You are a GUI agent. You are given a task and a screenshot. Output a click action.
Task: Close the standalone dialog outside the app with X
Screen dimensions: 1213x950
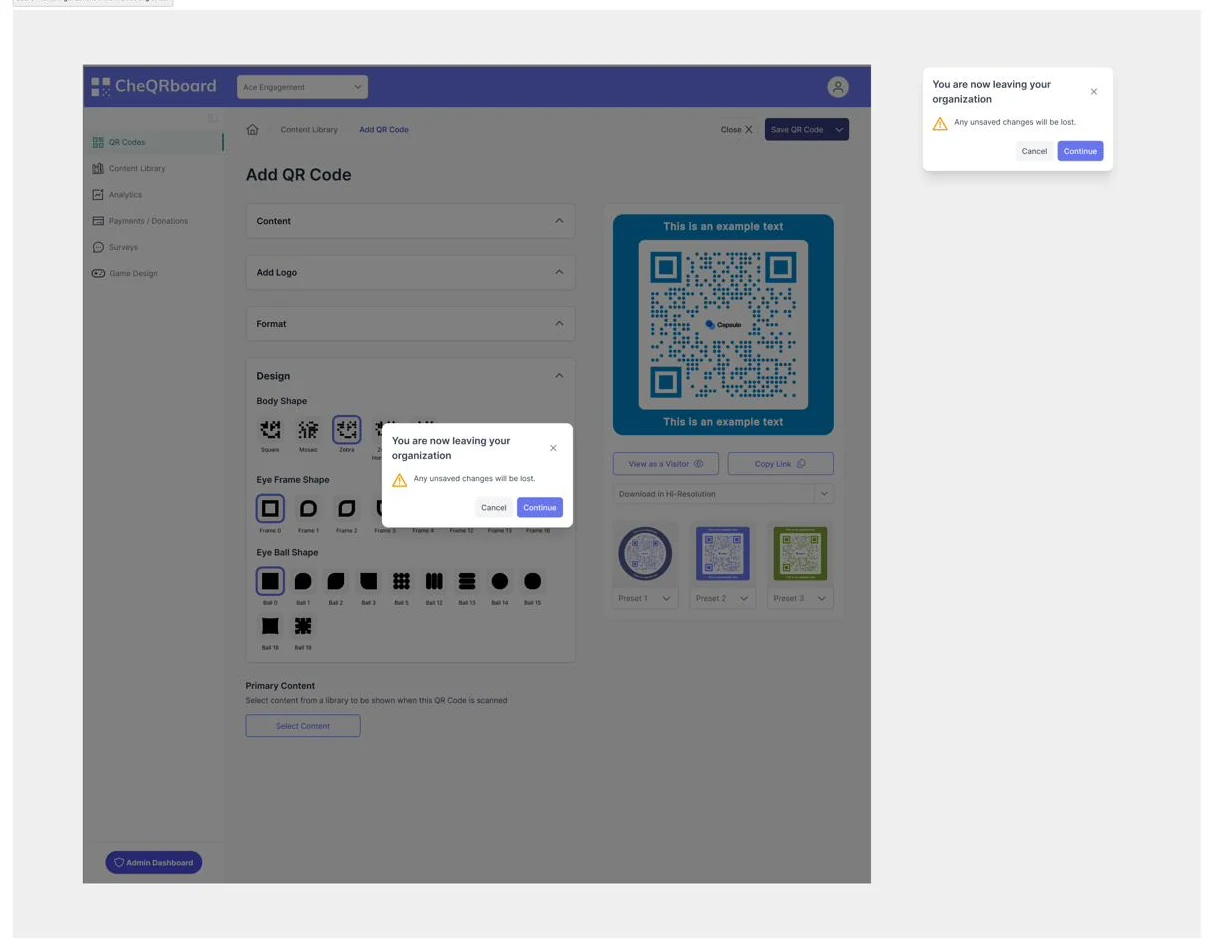(1094, 92)
